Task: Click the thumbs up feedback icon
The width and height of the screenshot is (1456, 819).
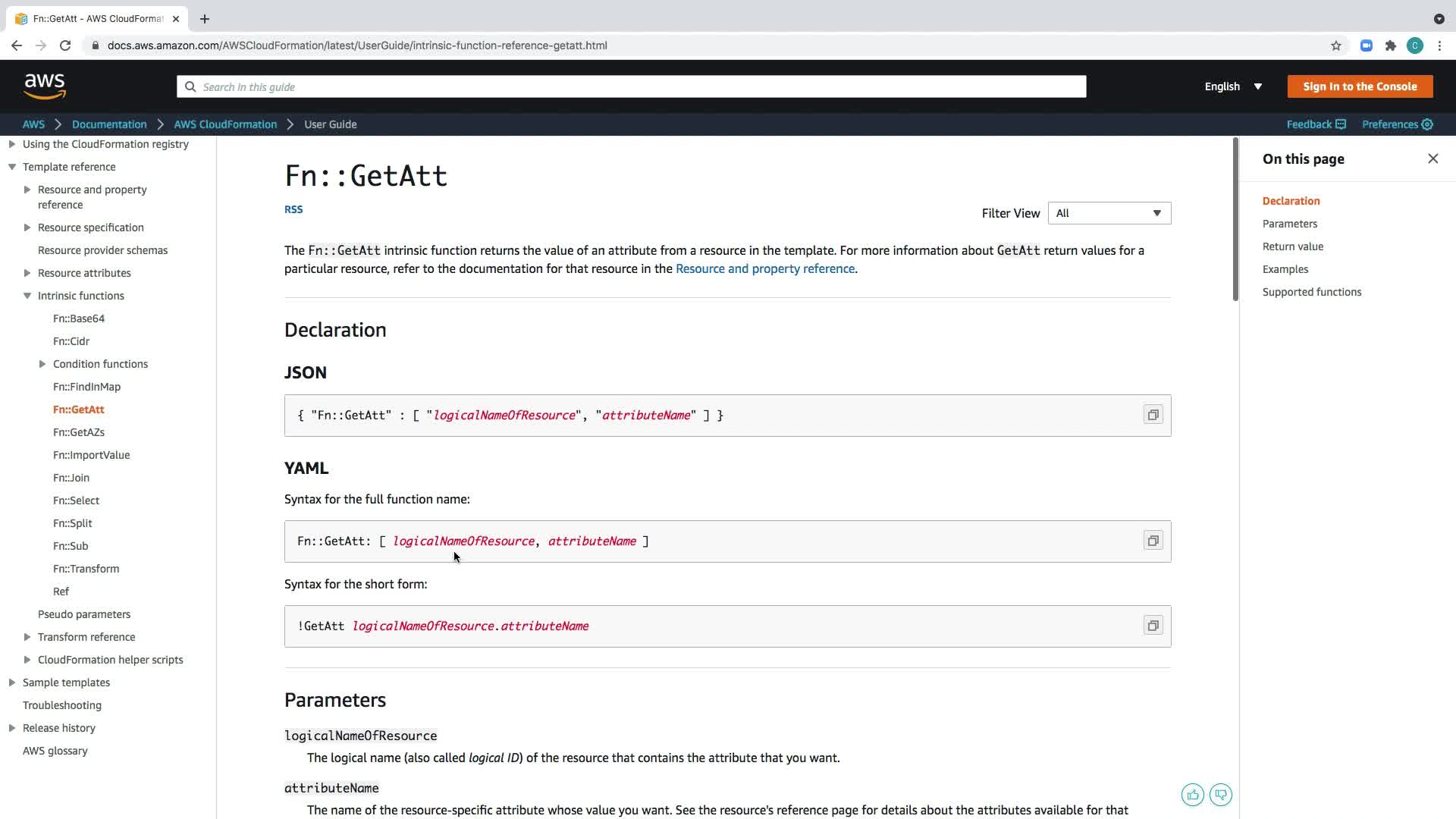Action: point(1192,795)
